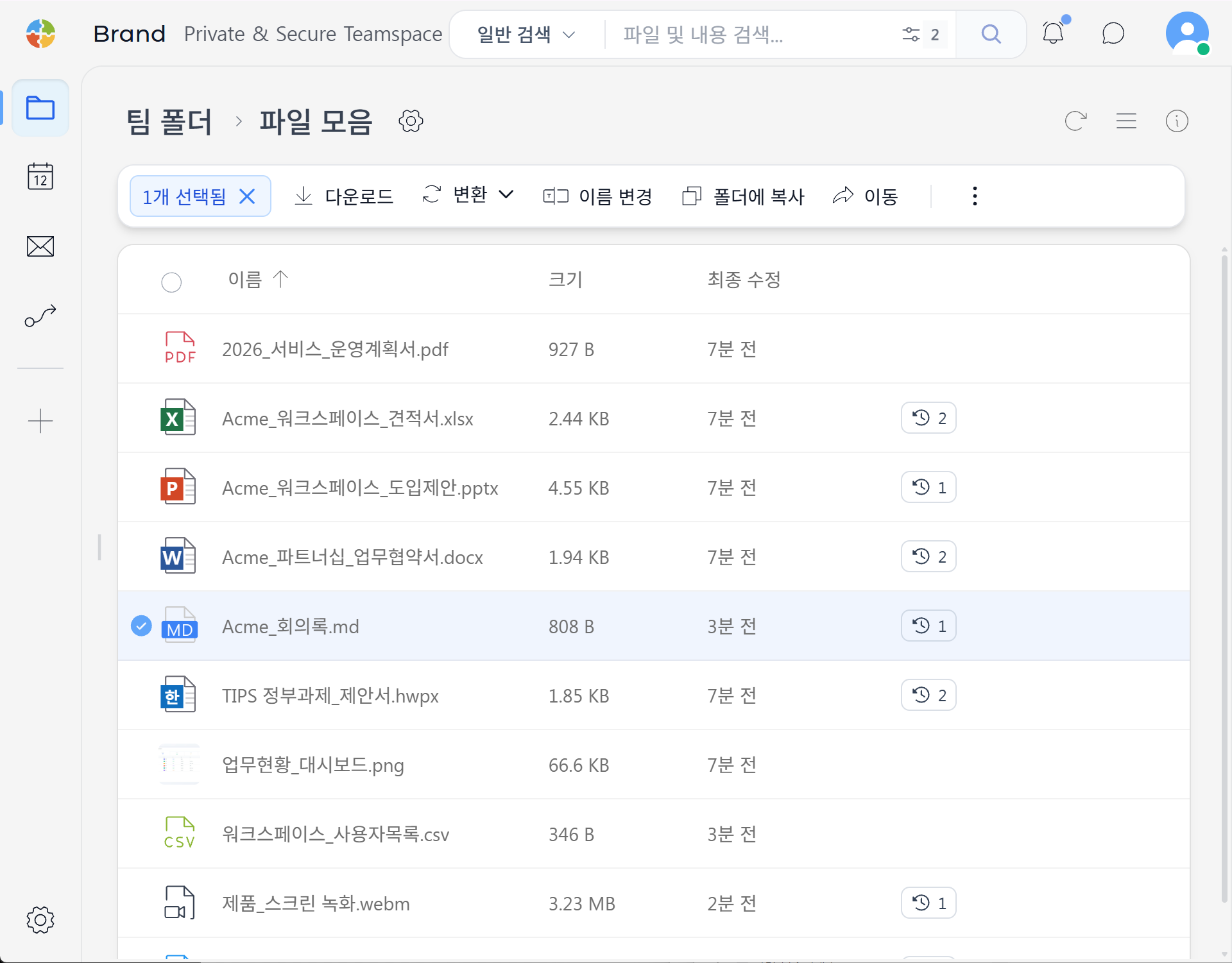
Task: Click file name Acme_회의록.md
Action: (x=291, y=626)
